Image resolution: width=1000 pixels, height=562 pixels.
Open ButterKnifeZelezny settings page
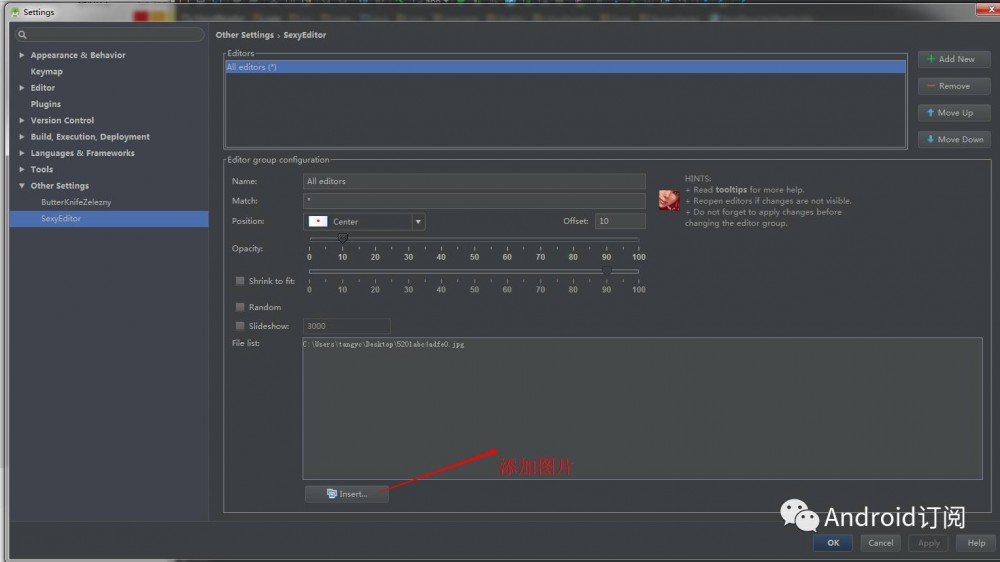(76, 202)
